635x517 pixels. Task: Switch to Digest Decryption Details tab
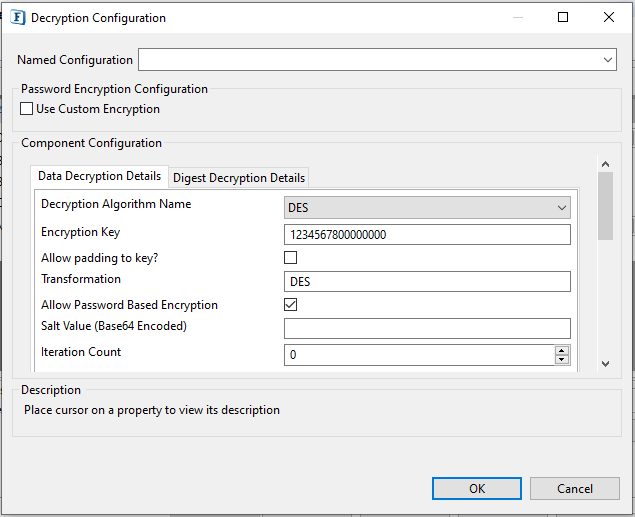(239, 178)
